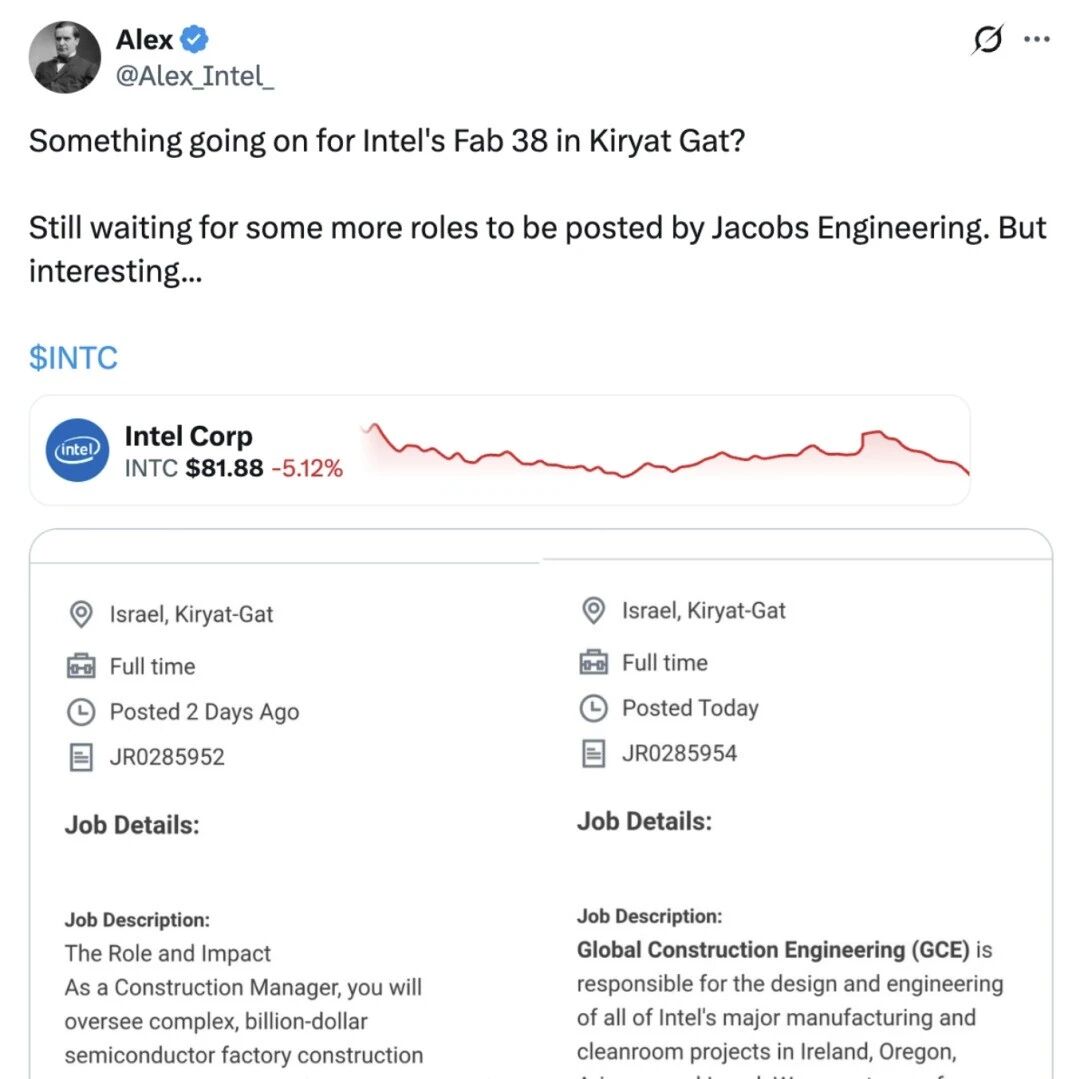The image size is (1080, 1079).
Task: Click the blue verified badge next to Alex
Action: (194, 39)
